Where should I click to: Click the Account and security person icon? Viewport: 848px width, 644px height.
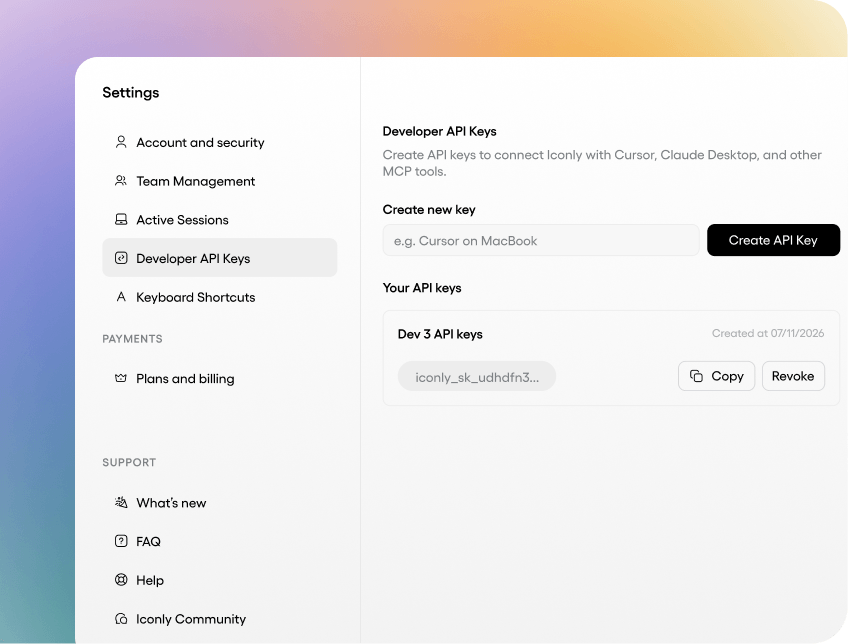pos(121,142)
